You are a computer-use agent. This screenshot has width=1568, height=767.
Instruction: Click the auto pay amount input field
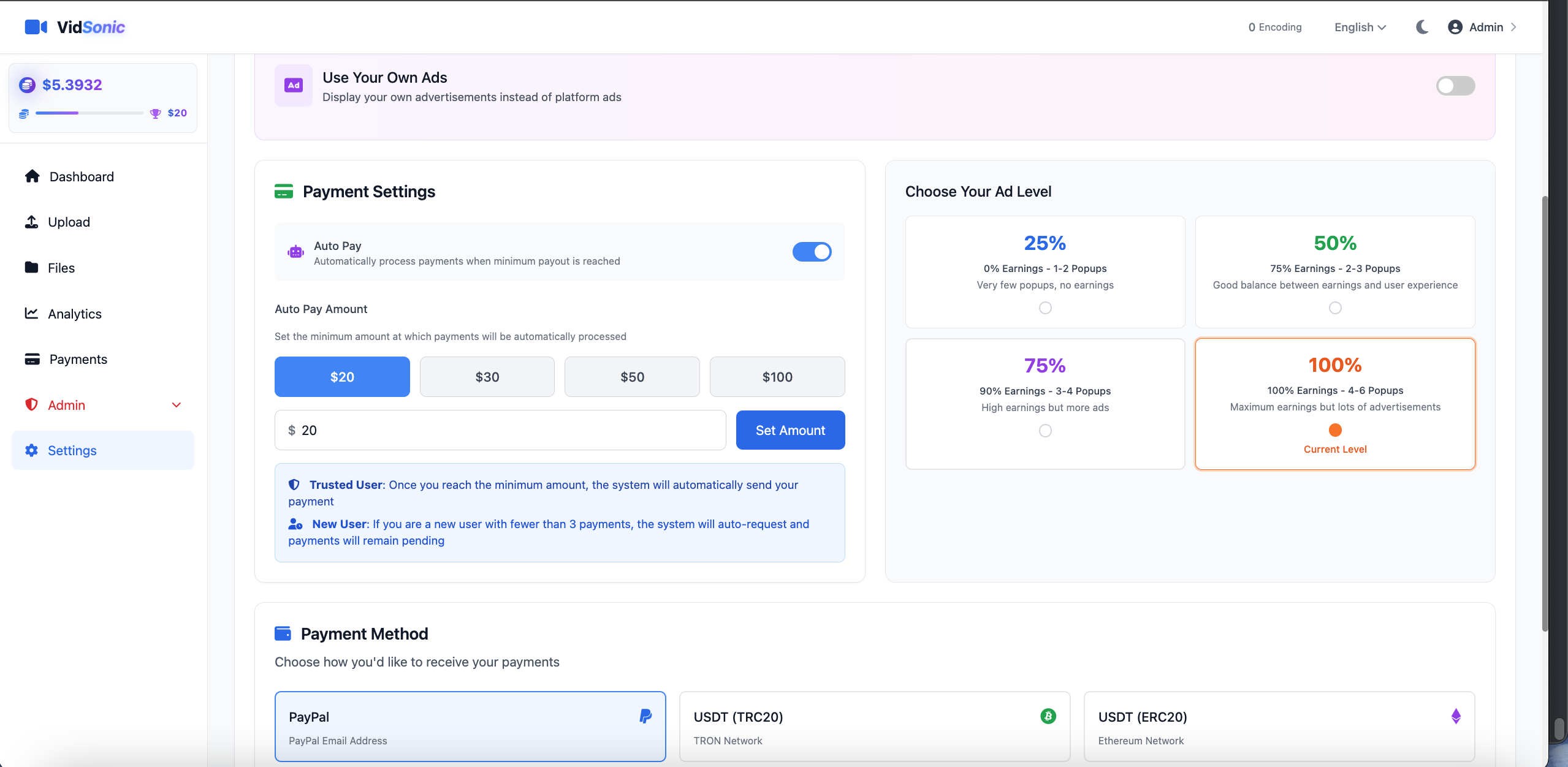(x=500, y=430)
